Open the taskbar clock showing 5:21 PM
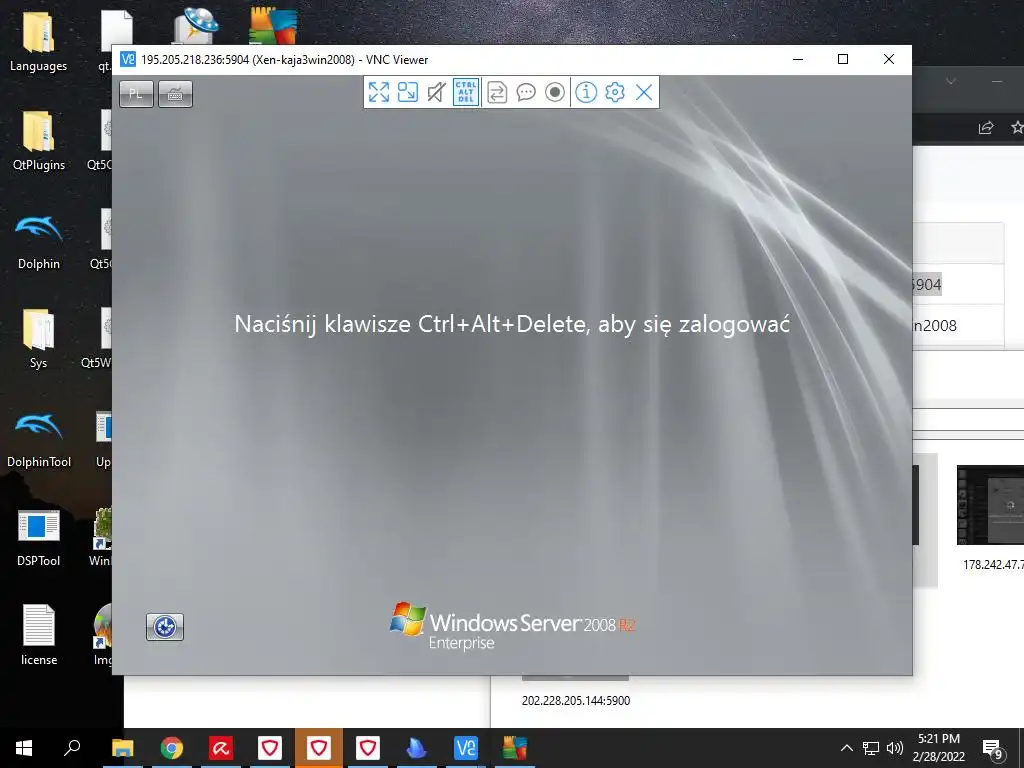Viewport: 1024px width, 768px height. point(939,748)
